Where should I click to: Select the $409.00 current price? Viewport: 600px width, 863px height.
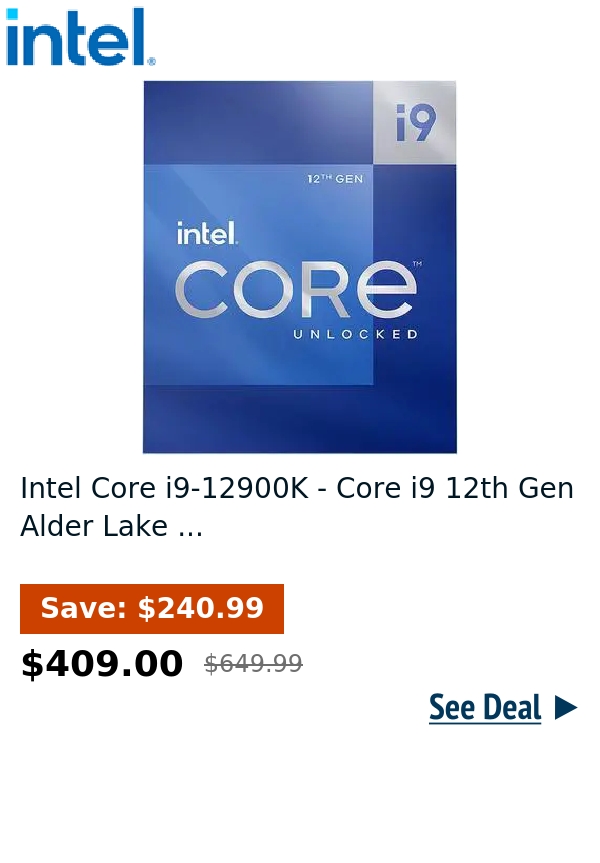(102, 662)
